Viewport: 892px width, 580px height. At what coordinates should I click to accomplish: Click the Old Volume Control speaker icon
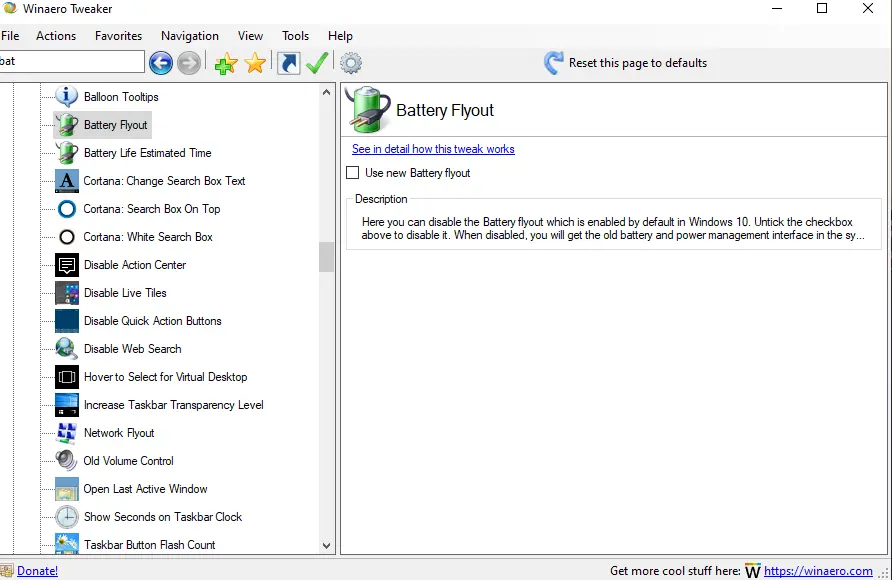67,461
